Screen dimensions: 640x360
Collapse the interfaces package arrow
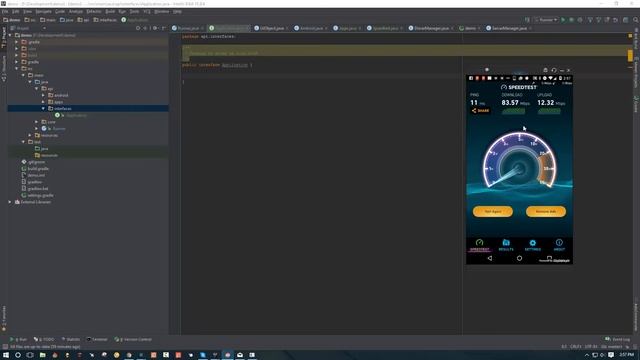(x=43, y=109)
